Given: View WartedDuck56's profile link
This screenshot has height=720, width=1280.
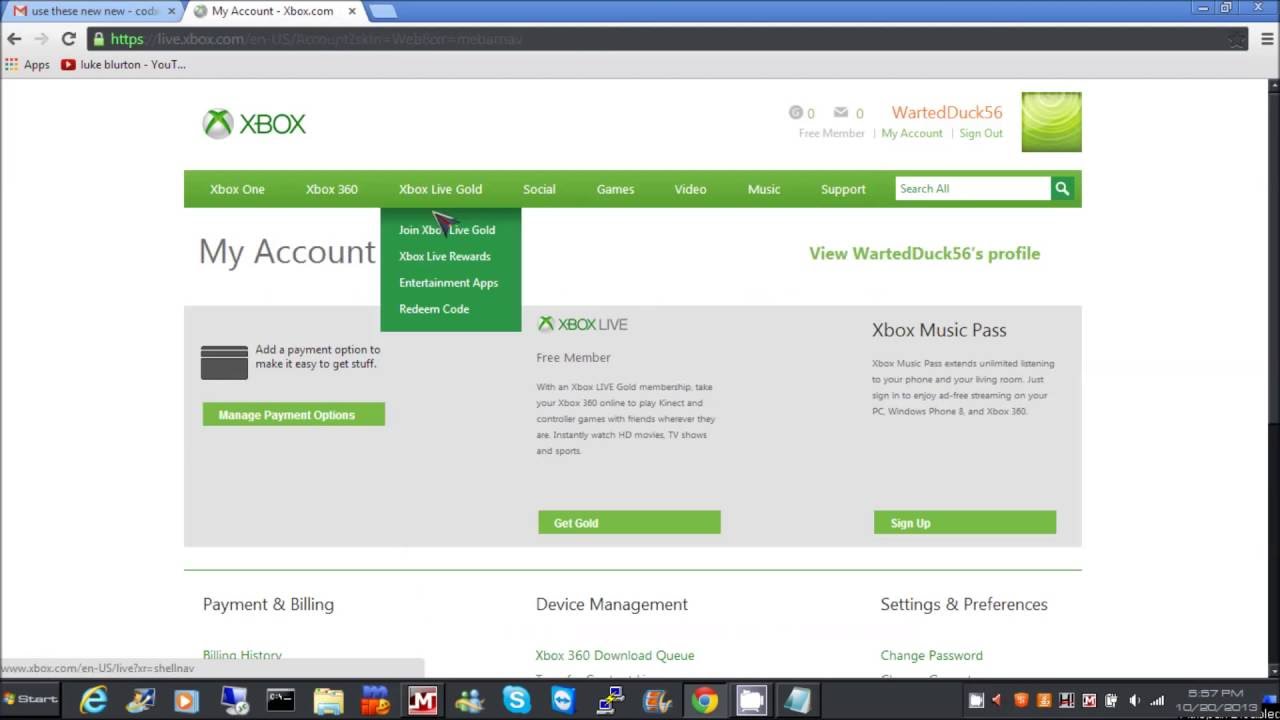Looking at the screenshot, I should pos(925,253).
